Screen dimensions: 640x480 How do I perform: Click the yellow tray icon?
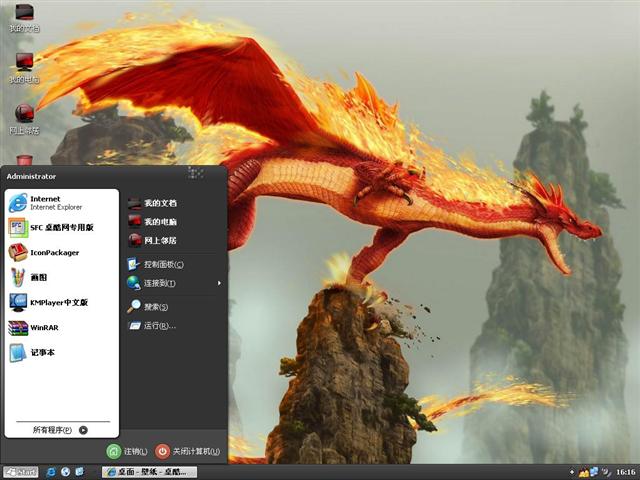pos(584,472)
